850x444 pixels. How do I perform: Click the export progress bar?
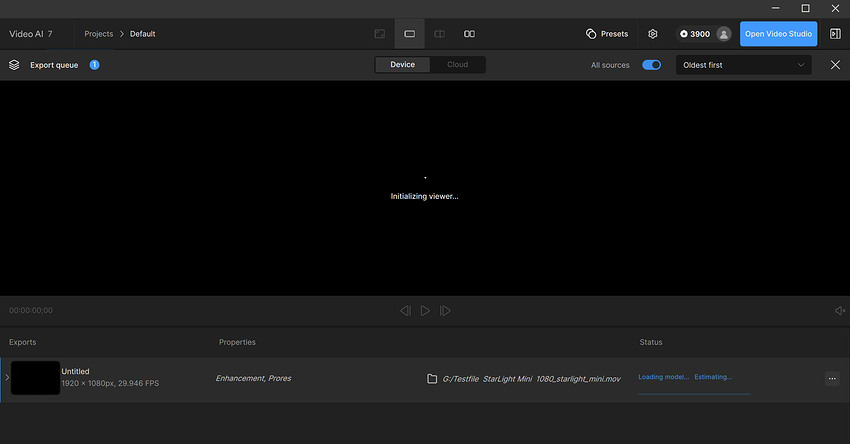(x=694, y=394)
